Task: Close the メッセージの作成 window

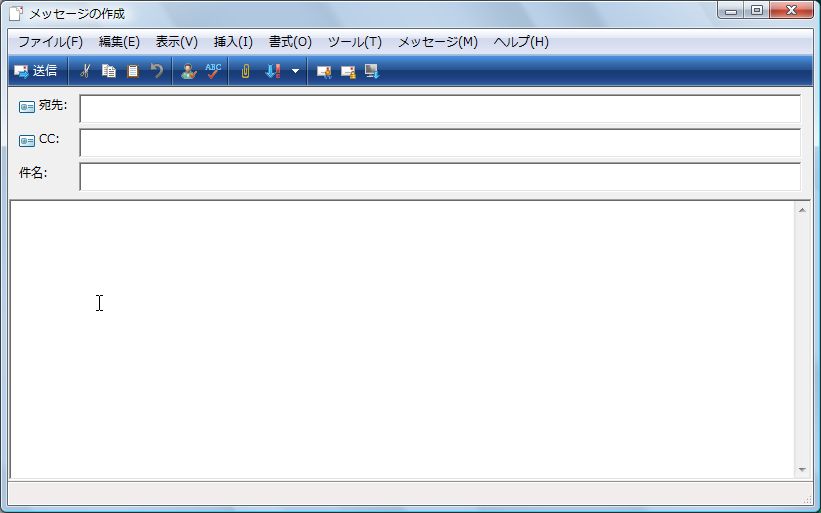Action: tap(792, 10)
